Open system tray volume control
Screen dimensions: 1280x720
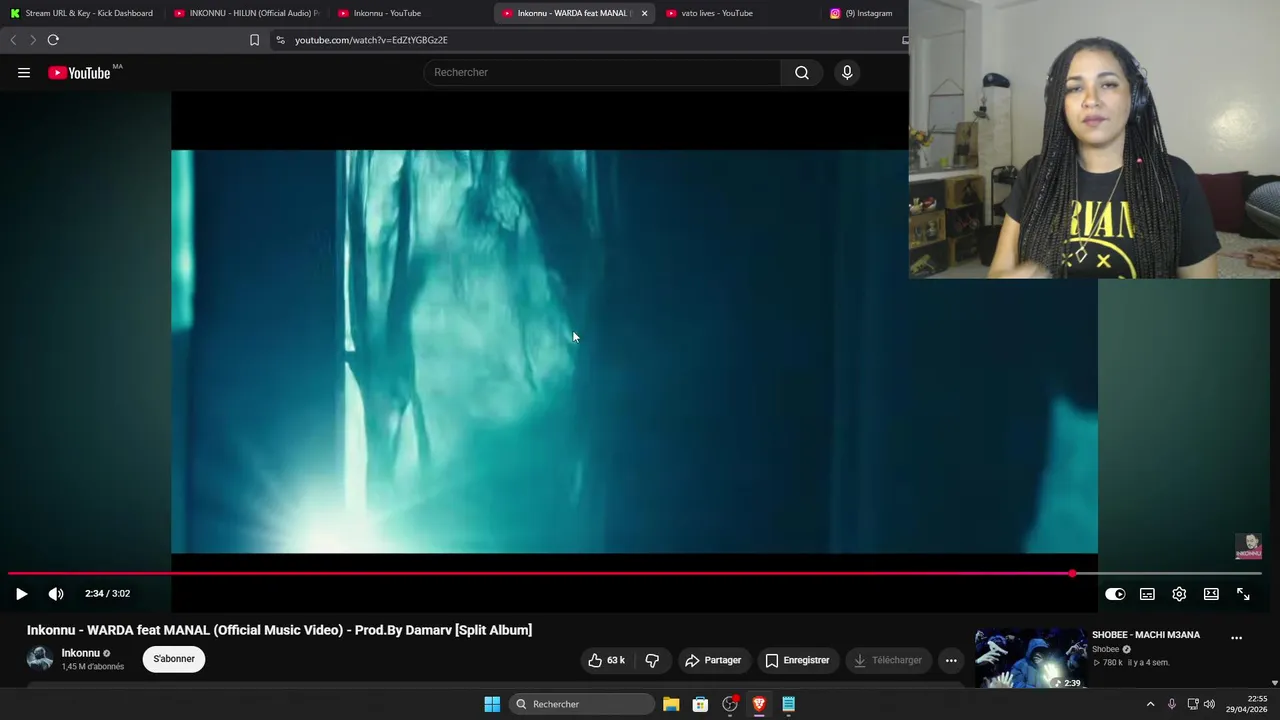click(1210, 704)
